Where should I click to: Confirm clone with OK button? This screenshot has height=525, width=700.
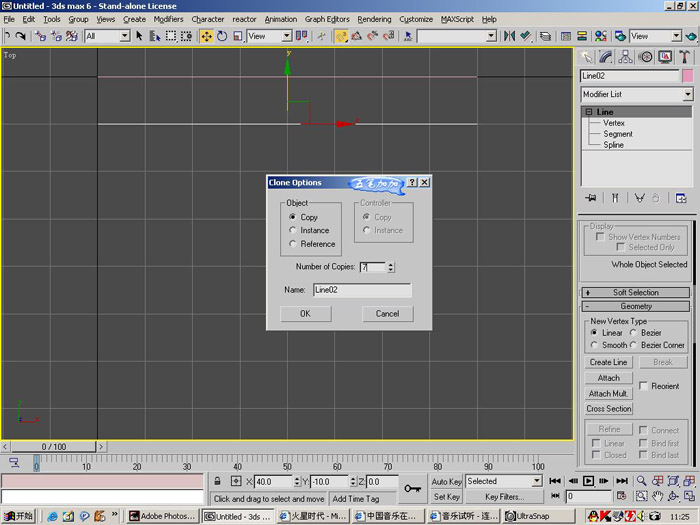[306, 313]
